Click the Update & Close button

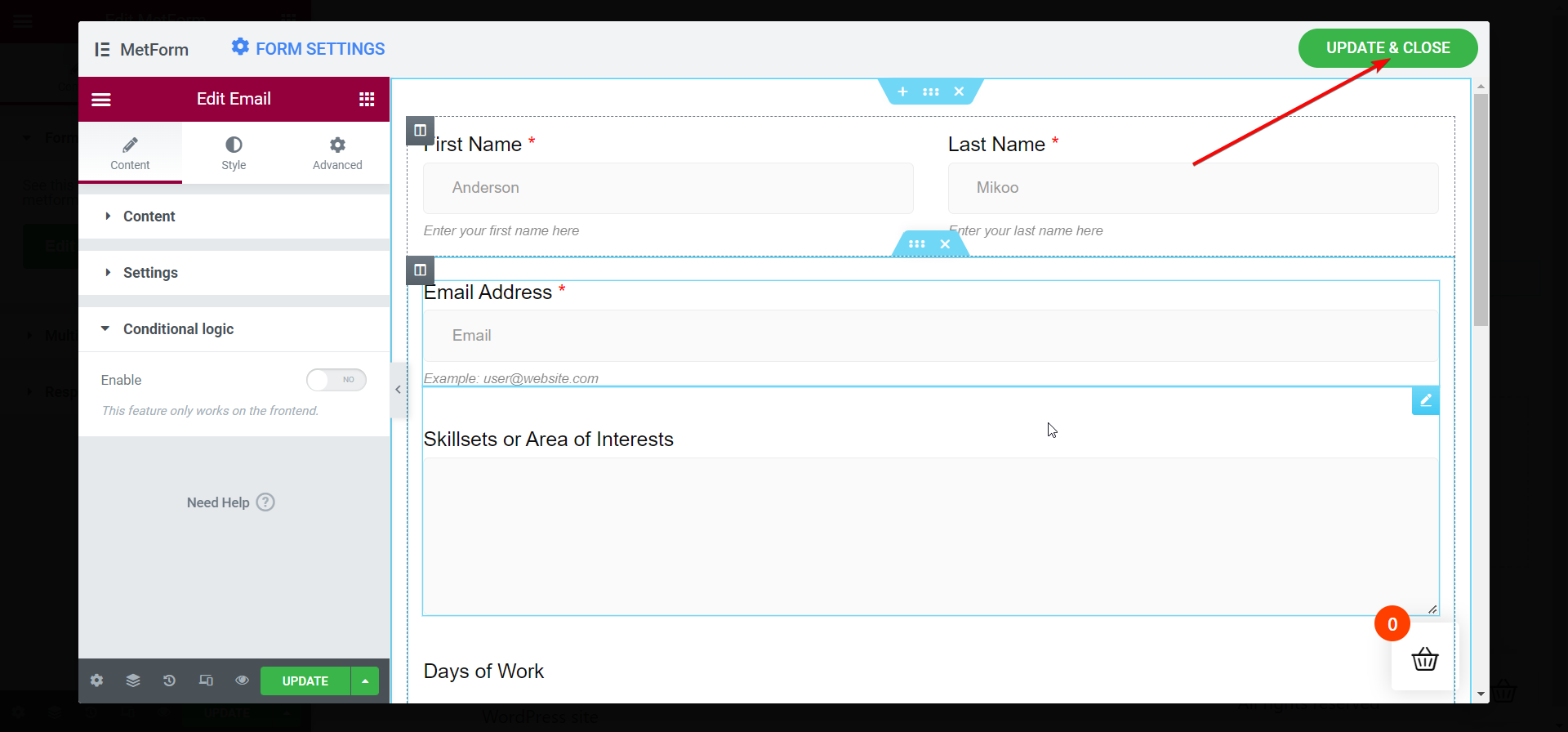(x=1388, y=48)
